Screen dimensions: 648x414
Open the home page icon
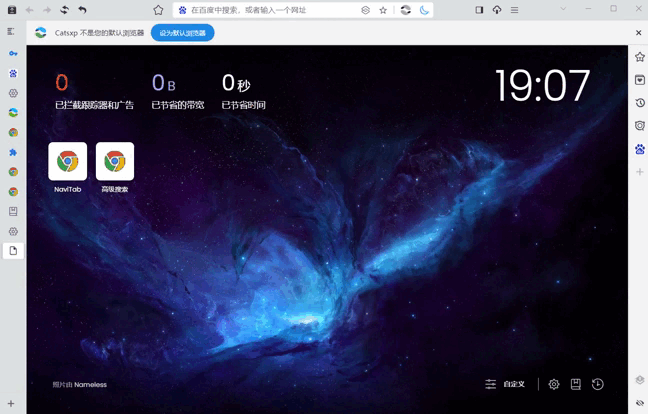pos(158,10)
